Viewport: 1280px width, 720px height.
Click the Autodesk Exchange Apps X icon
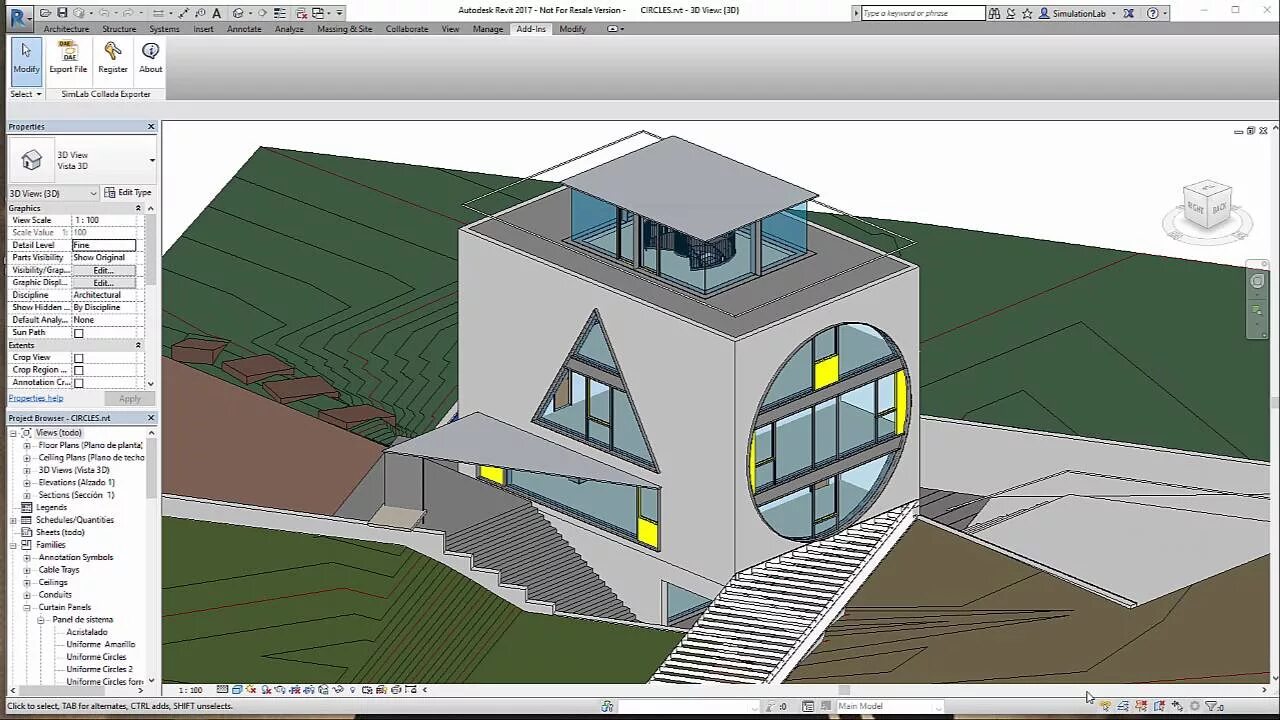tap(1128, 13)
